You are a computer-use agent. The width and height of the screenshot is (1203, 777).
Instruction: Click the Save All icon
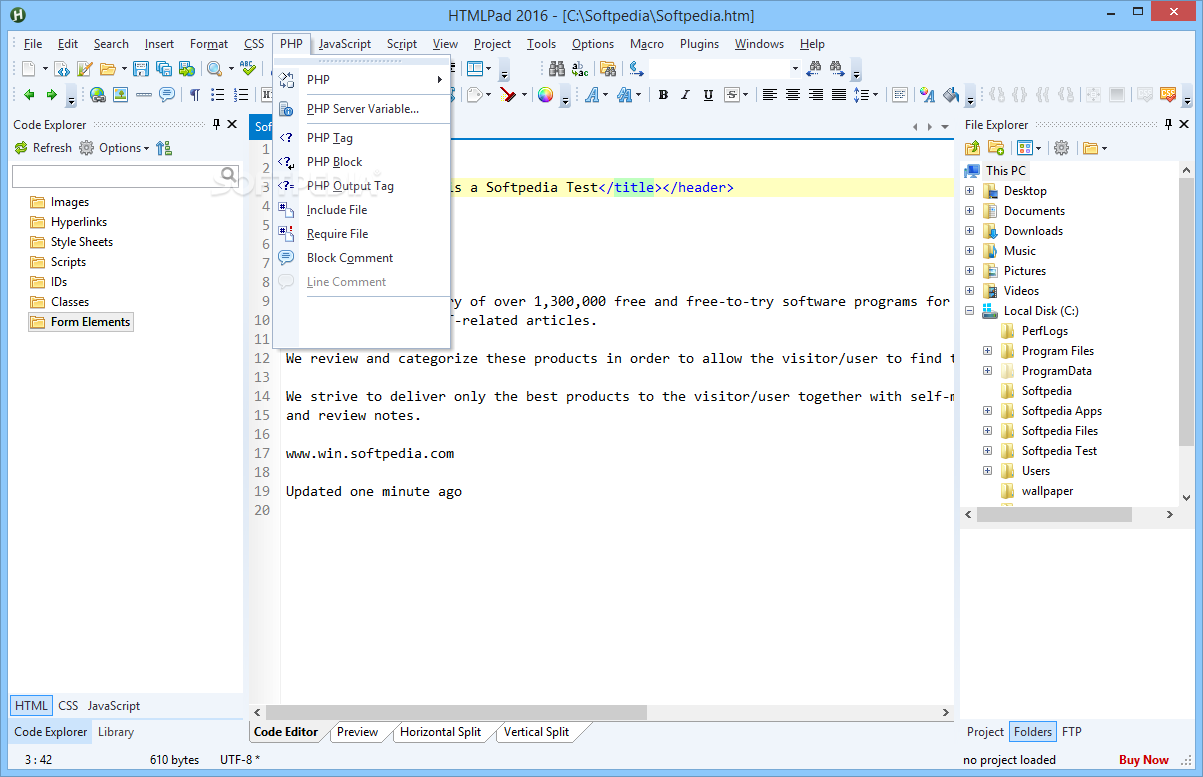click(x=163, y=69)
